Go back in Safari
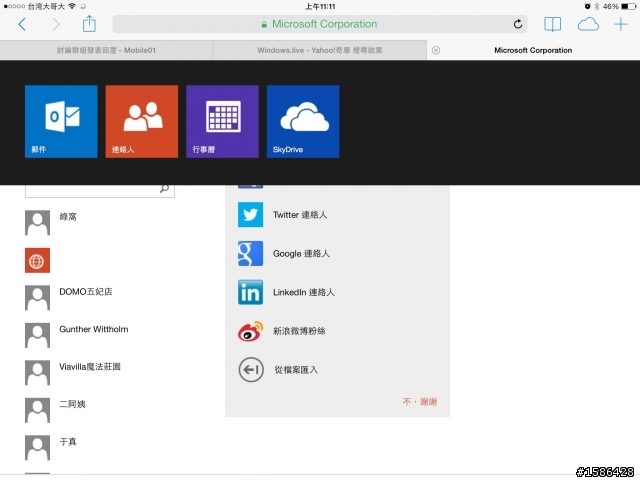 22,24
